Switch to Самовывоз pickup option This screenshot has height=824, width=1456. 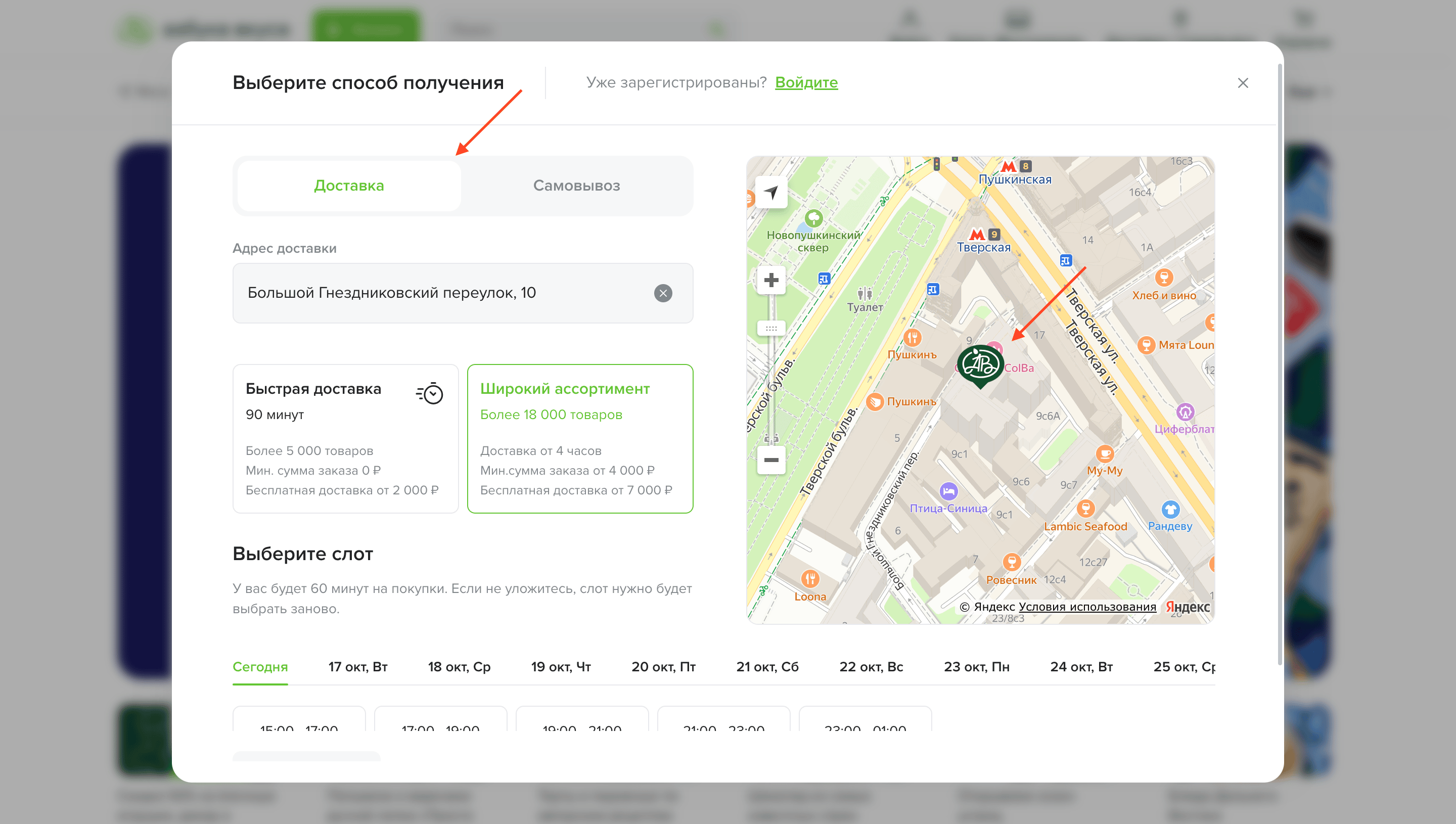point(576,186)
